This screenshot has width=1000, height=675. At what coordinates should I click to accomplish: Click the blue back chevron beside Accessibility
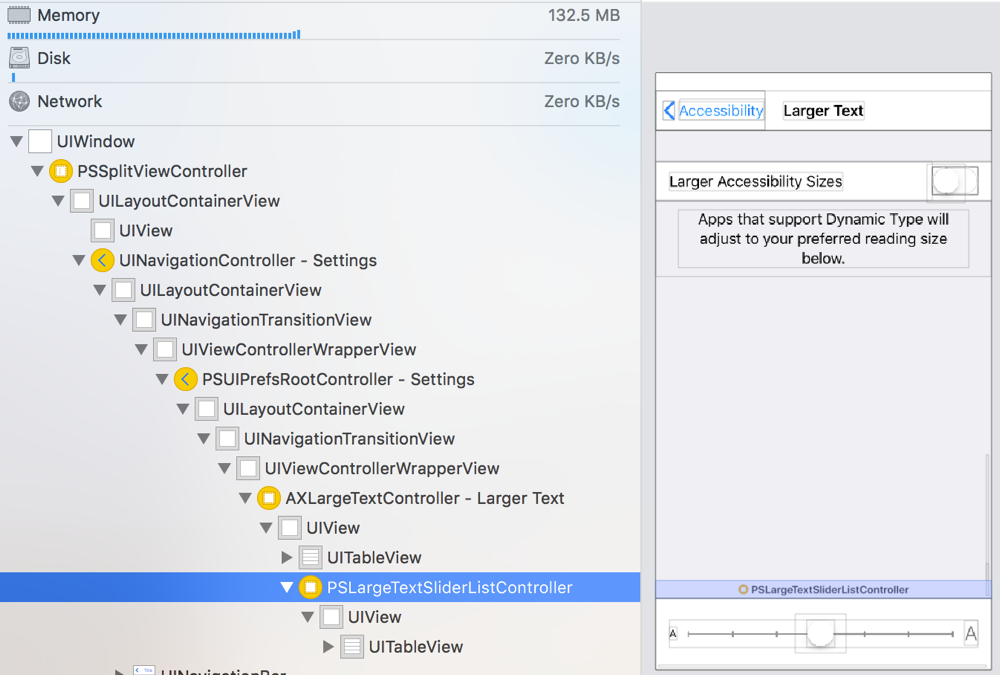pyautogui.click(x=668, y=110)
